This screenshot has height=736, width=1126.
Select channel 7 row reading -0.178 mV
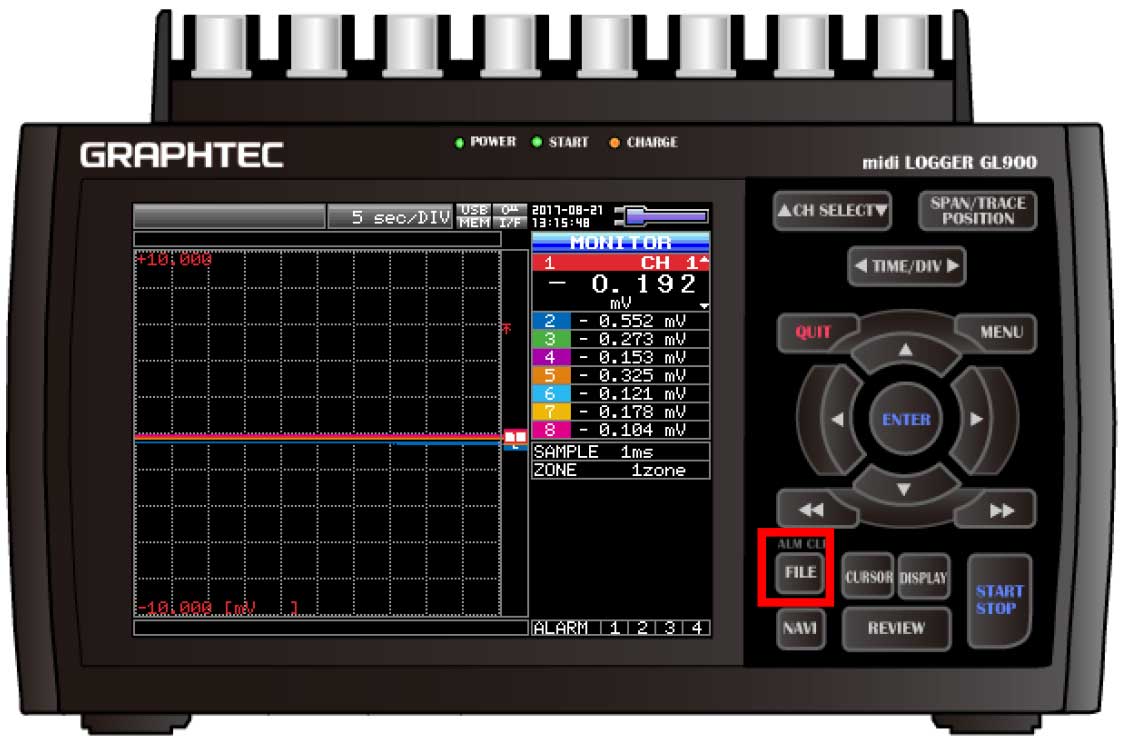coord(620,411)
